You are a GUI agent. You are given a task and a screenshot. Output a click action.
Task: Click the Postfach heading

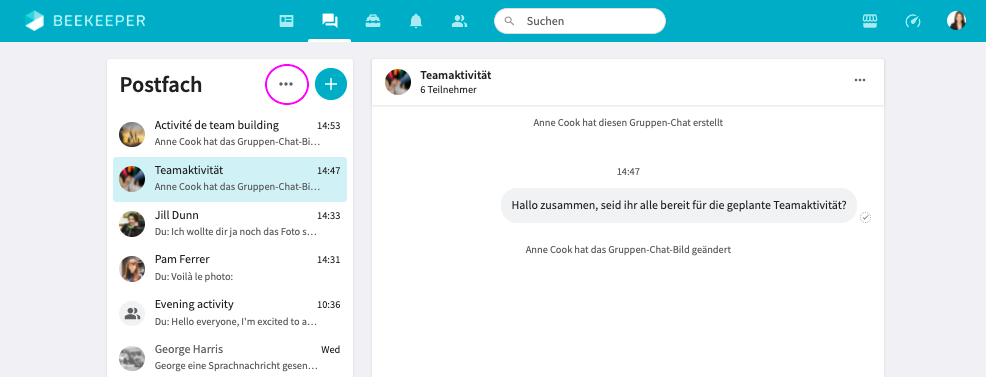click(161, 84)
